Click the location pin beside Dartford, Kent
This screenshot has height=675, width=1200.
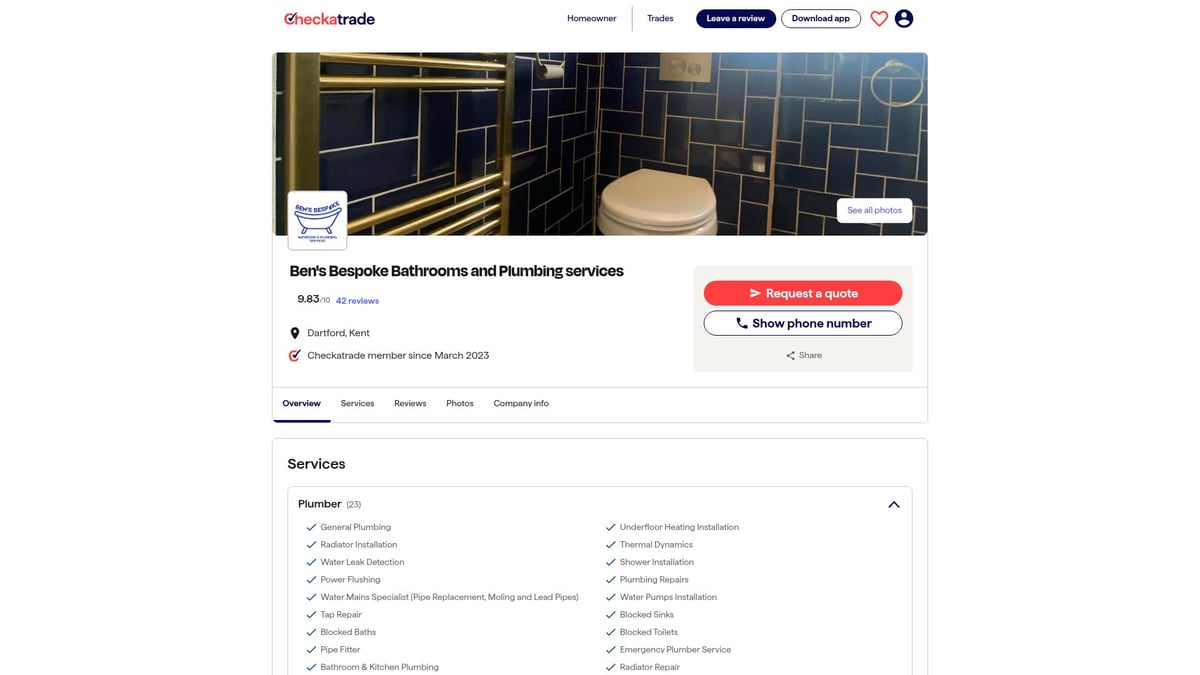tap(295, 333)
